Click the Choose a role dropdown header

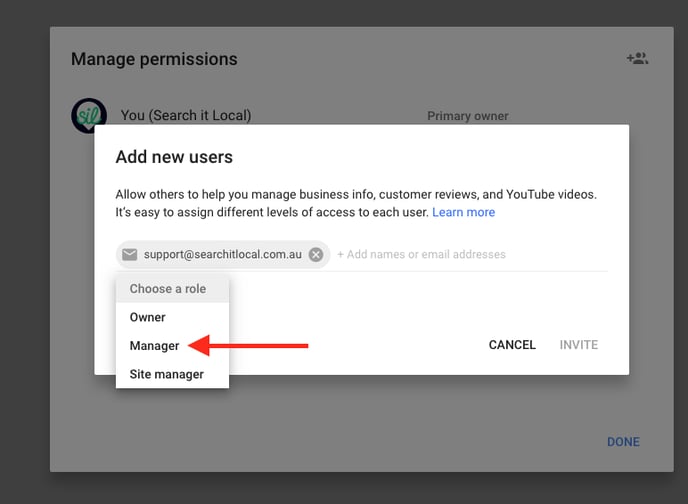168,289
